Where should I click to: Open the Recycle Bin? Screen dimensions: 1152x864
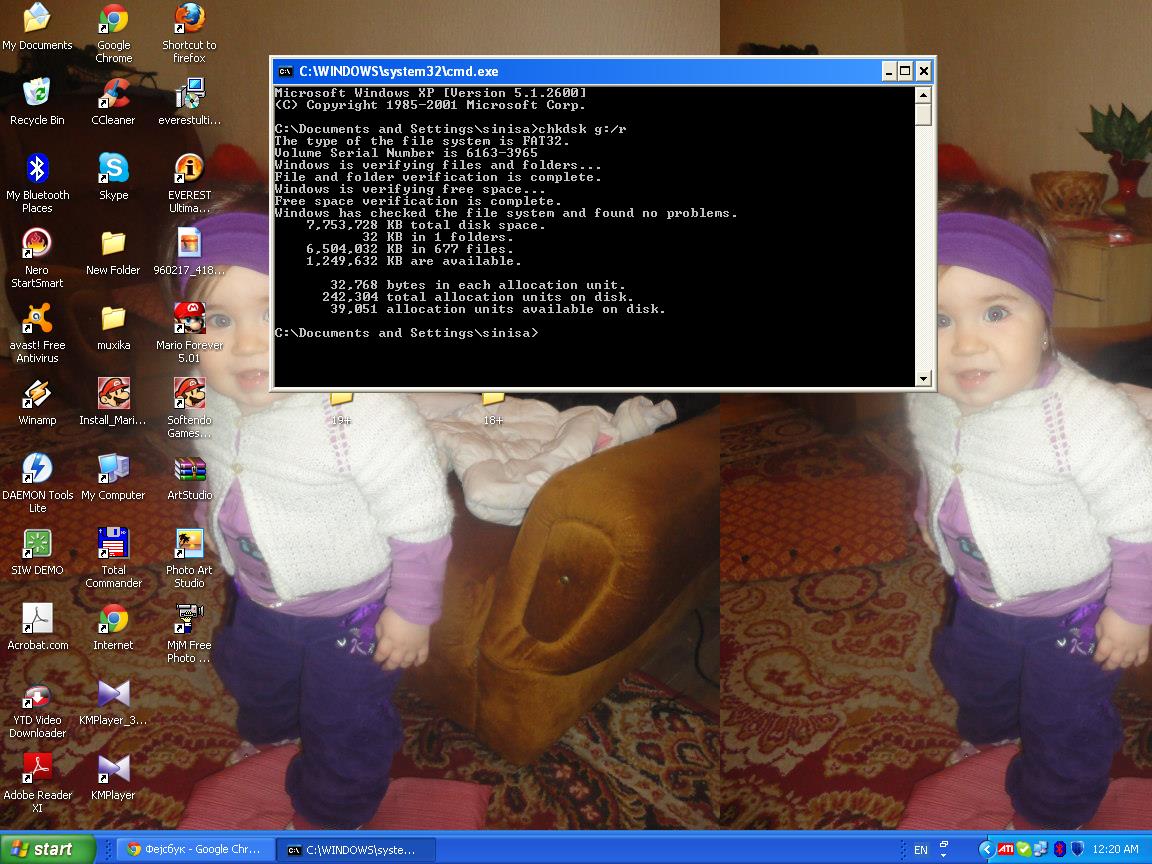click(x=37, y=95)
